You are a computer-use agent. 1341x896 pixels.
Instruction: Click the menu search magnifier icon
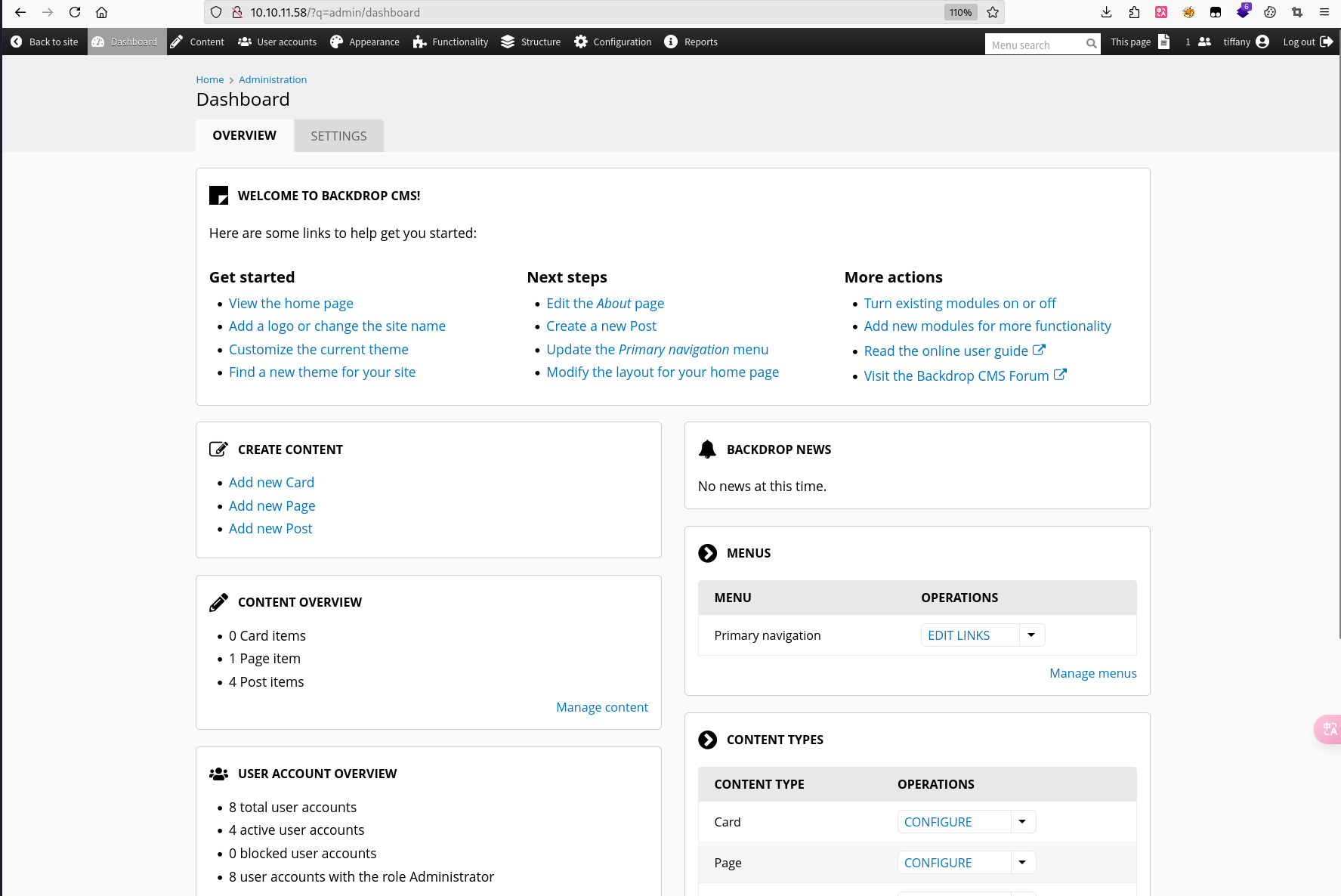pyautogui.click(x=1091, y=44)
